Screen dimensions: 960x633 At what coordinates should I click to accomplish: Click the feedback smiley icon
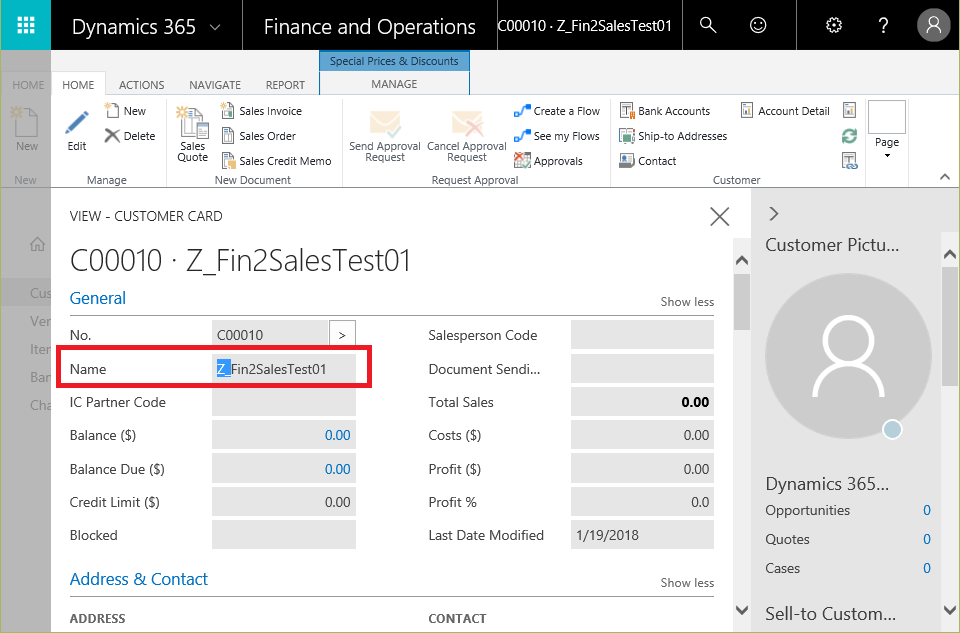[758, 25]
